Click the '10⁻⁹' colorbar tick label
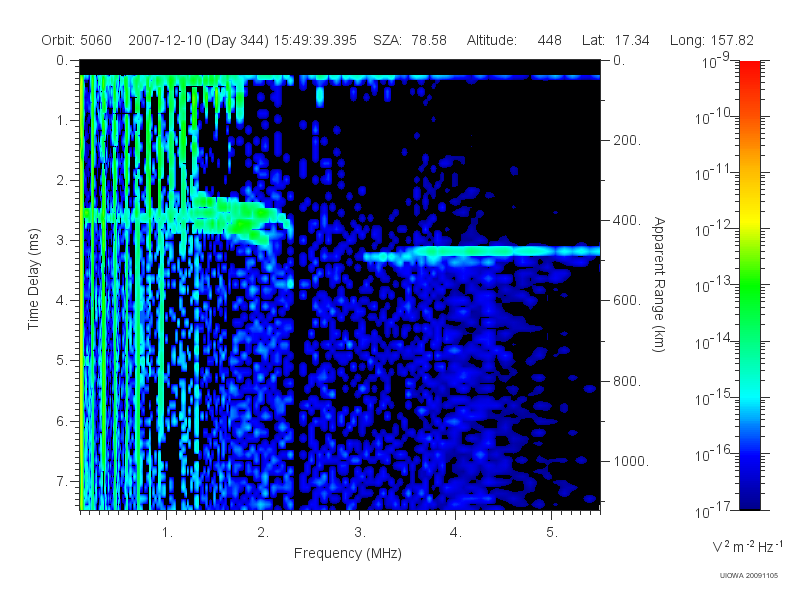 point(716,62)
